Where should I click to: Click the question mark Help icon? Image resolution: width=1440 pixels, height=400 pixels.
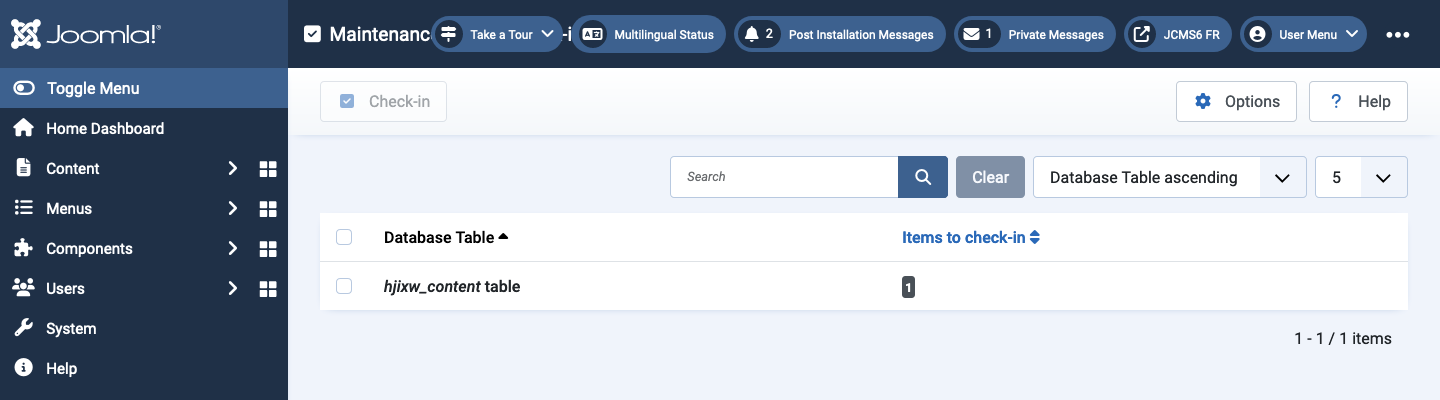[x=1336, y=102]
